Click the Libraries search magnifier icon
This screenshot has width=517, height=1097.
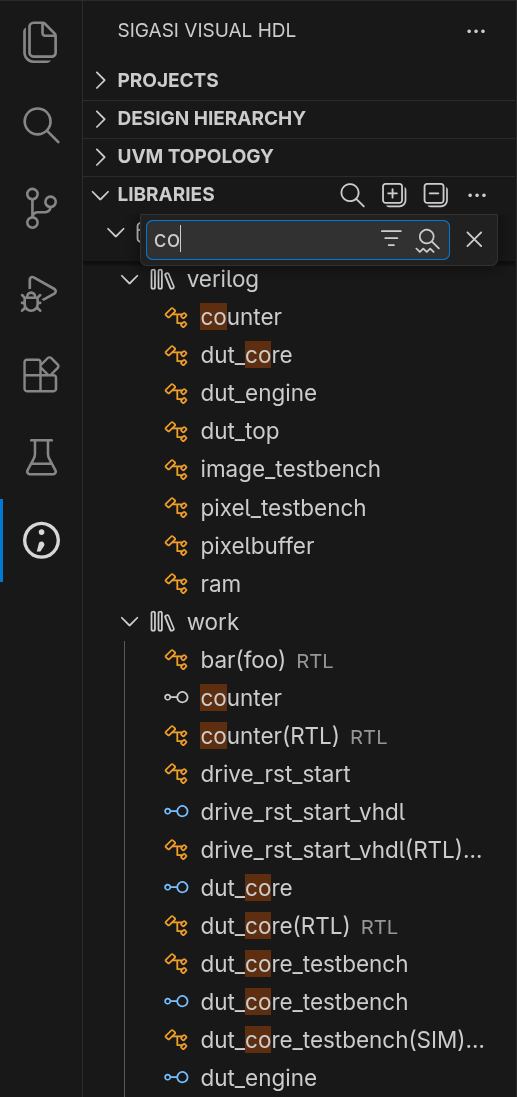coord(352,194)
